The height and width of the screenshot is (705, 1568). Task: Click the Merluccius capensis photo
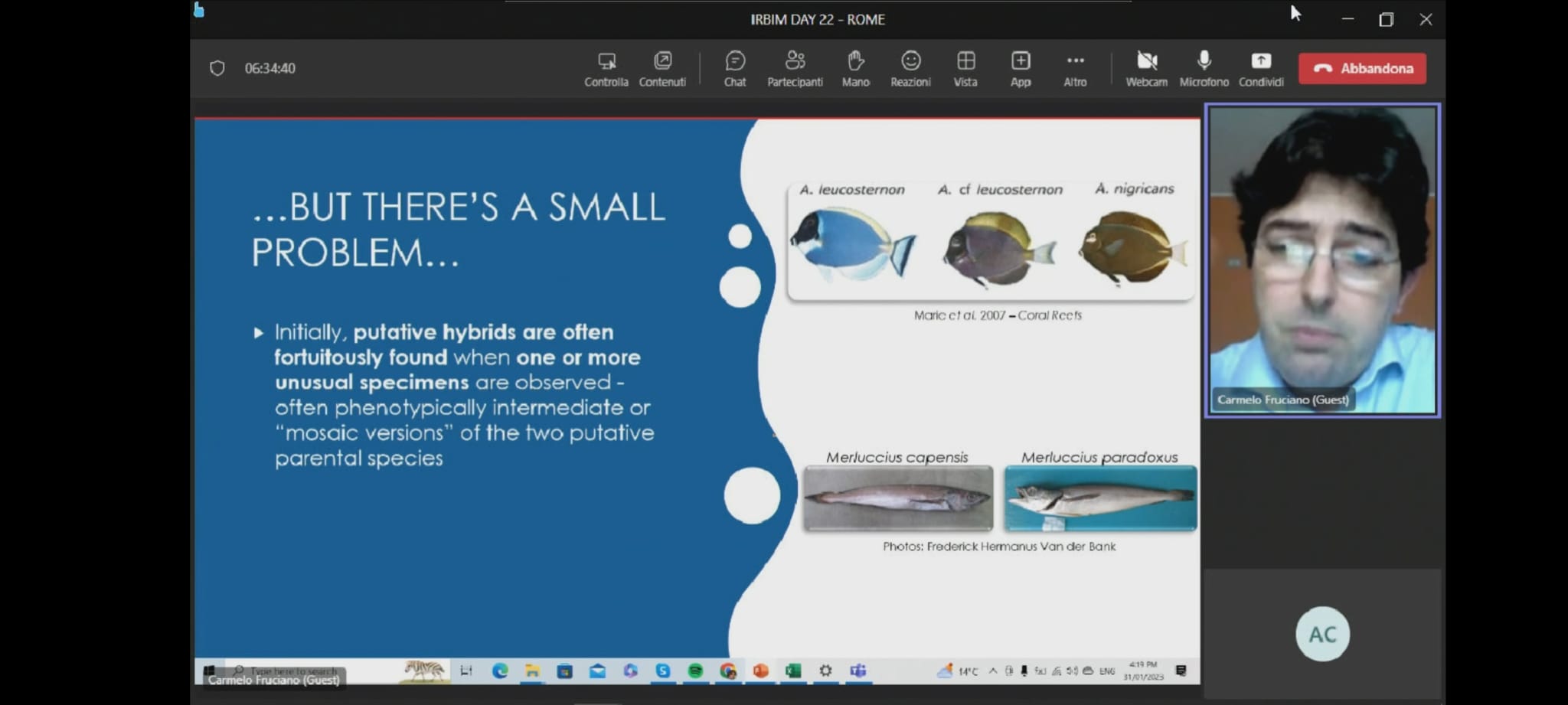point(898,498)
